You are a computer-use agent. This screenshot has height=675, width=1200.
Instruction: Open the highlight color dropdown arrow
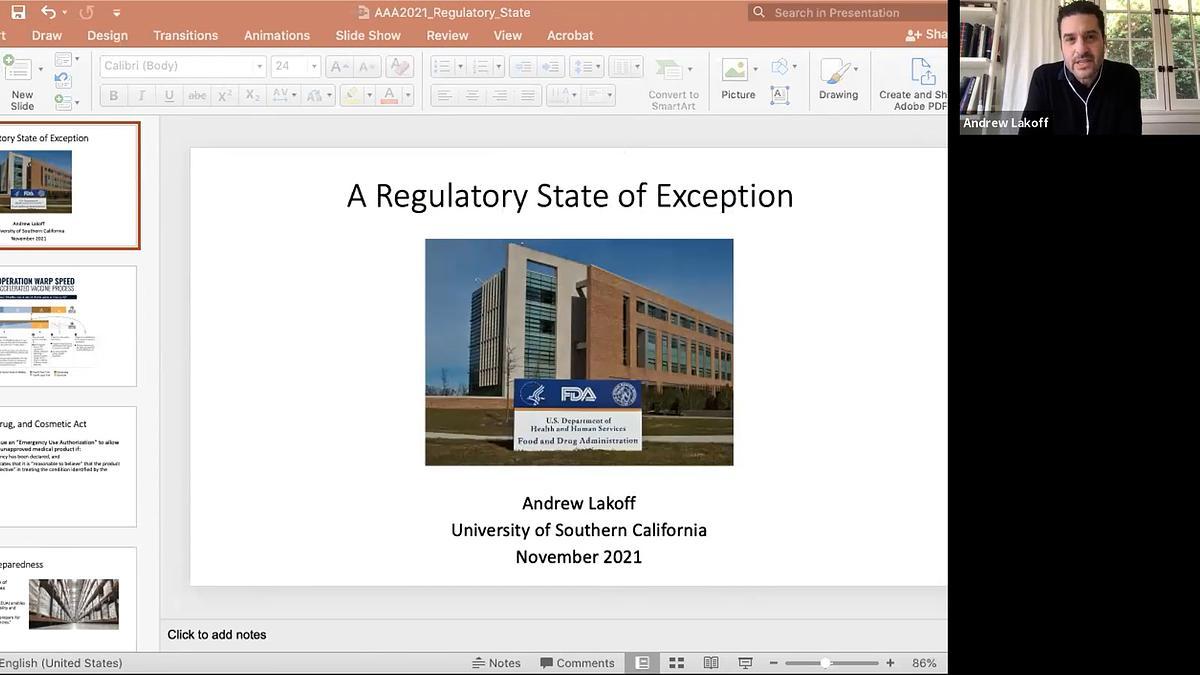(x=368, y=96)
